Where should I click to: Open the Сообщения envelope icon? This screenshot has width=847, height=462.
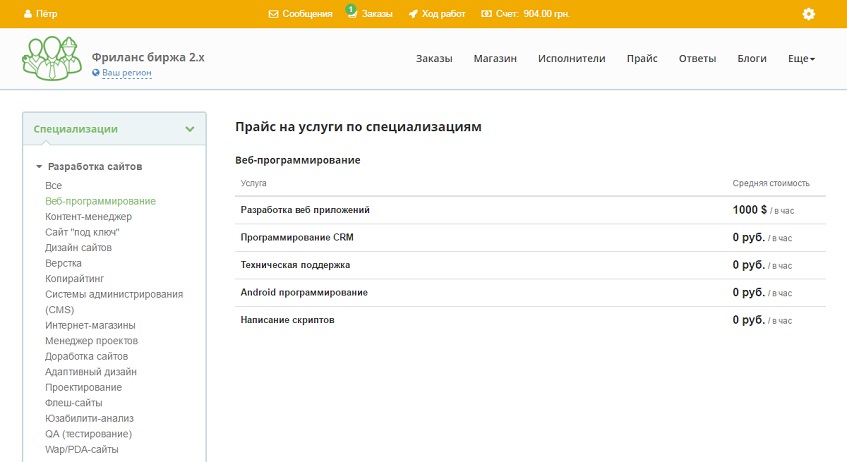click(x=273, y=14)
